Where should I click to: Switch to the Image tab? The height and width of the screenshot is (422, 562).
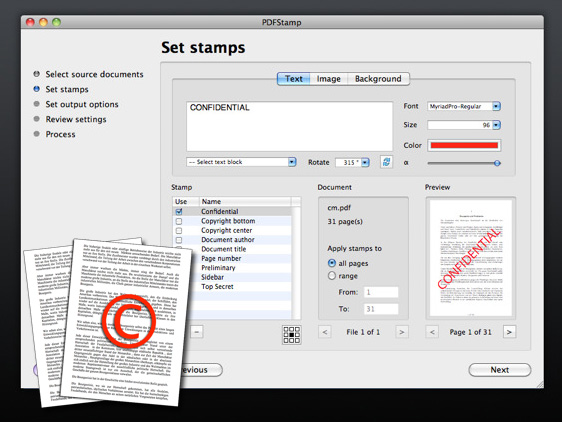[x=328, y=79]
